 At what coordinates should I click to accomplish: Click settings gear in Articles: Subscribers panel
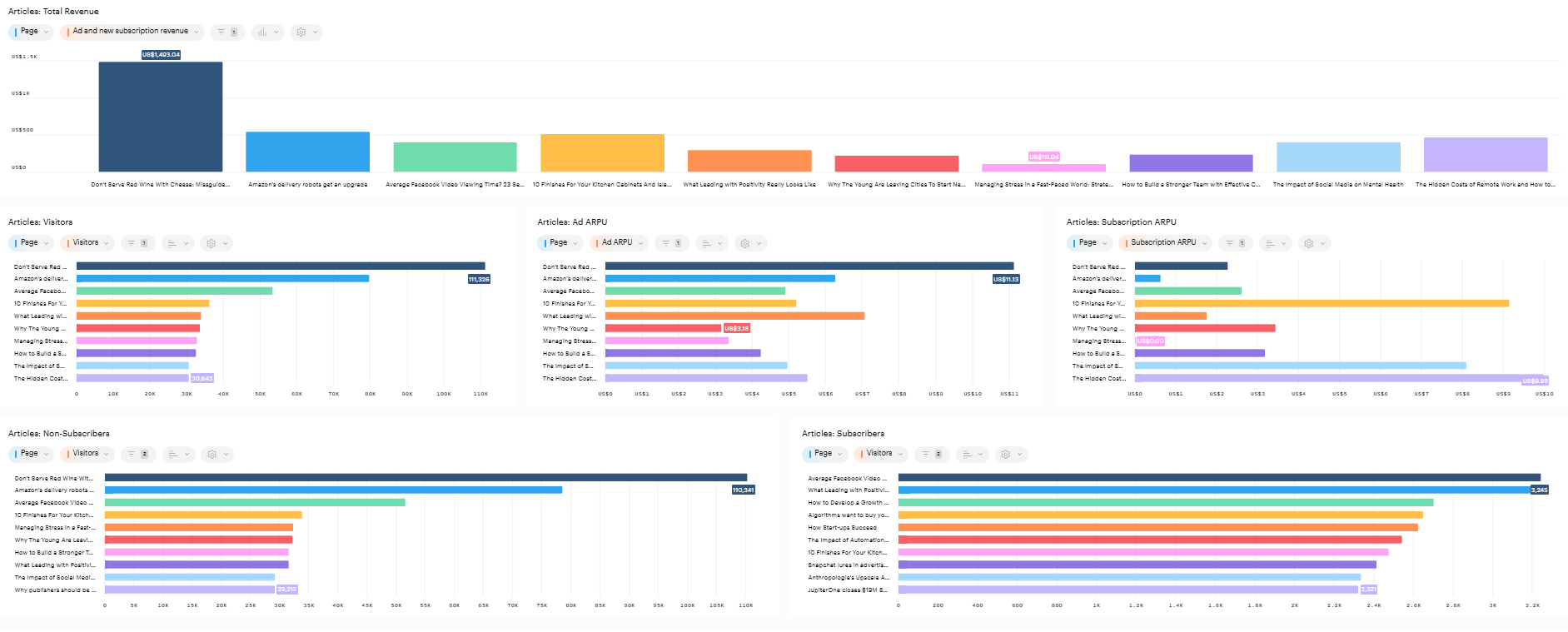click(1011, 454)
